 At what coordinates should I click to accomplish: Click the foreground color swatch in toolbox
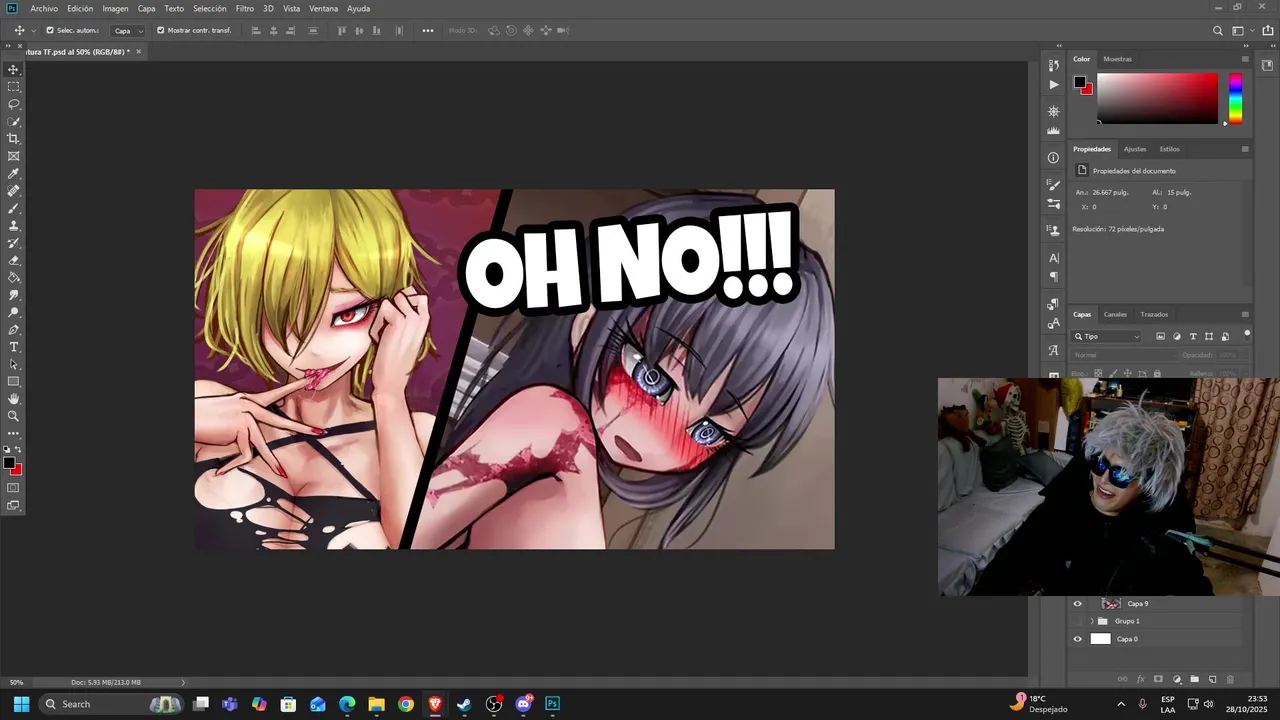tap(10, 464)
